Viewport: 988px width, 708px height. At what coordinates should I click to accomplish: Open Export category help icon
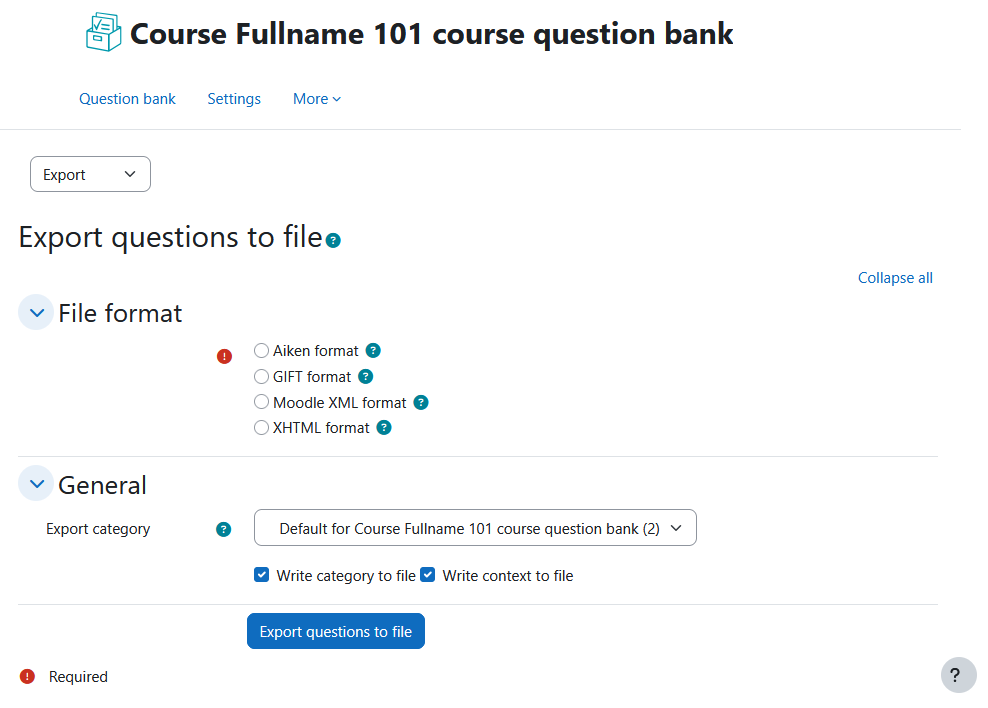point(224,529)
